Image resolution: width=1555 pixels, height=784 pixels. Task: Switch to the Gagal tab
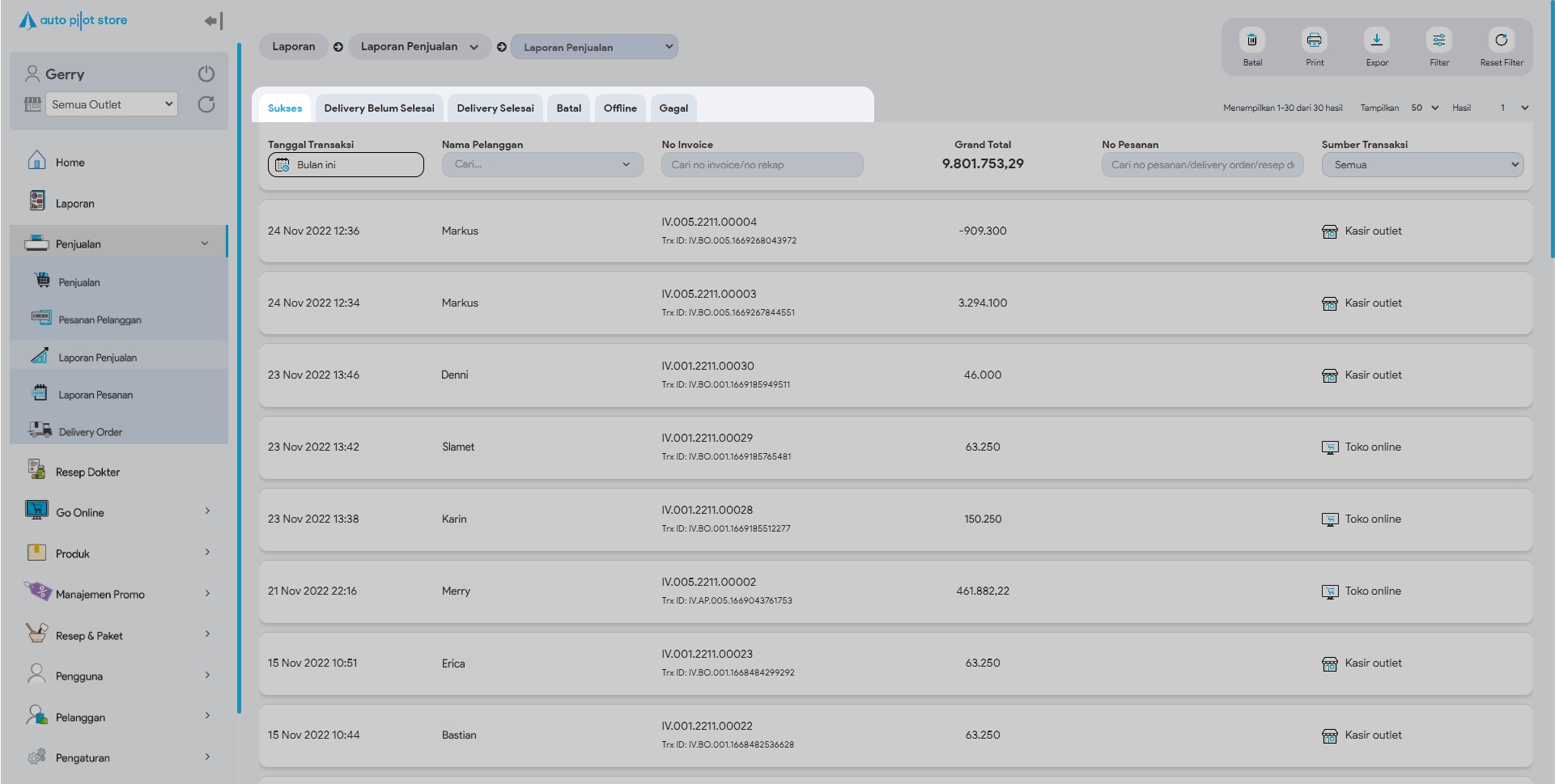pyautogui.click(x=673, y=108)
